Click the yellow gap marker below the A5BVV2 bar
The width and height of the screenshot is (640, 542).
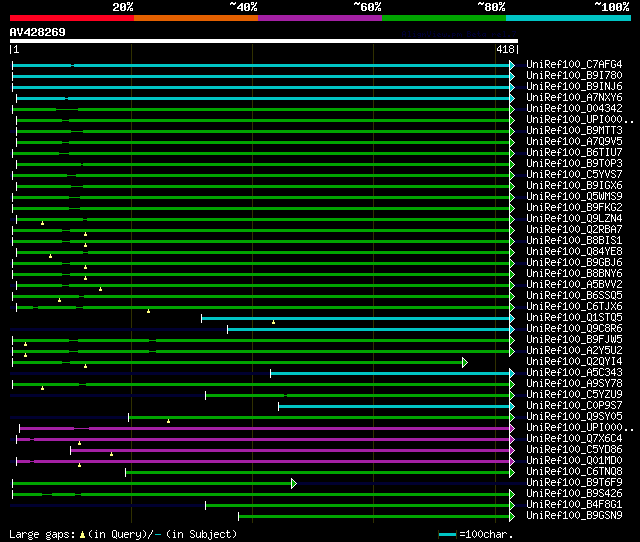pyautogui.click(x=100, y=289)
